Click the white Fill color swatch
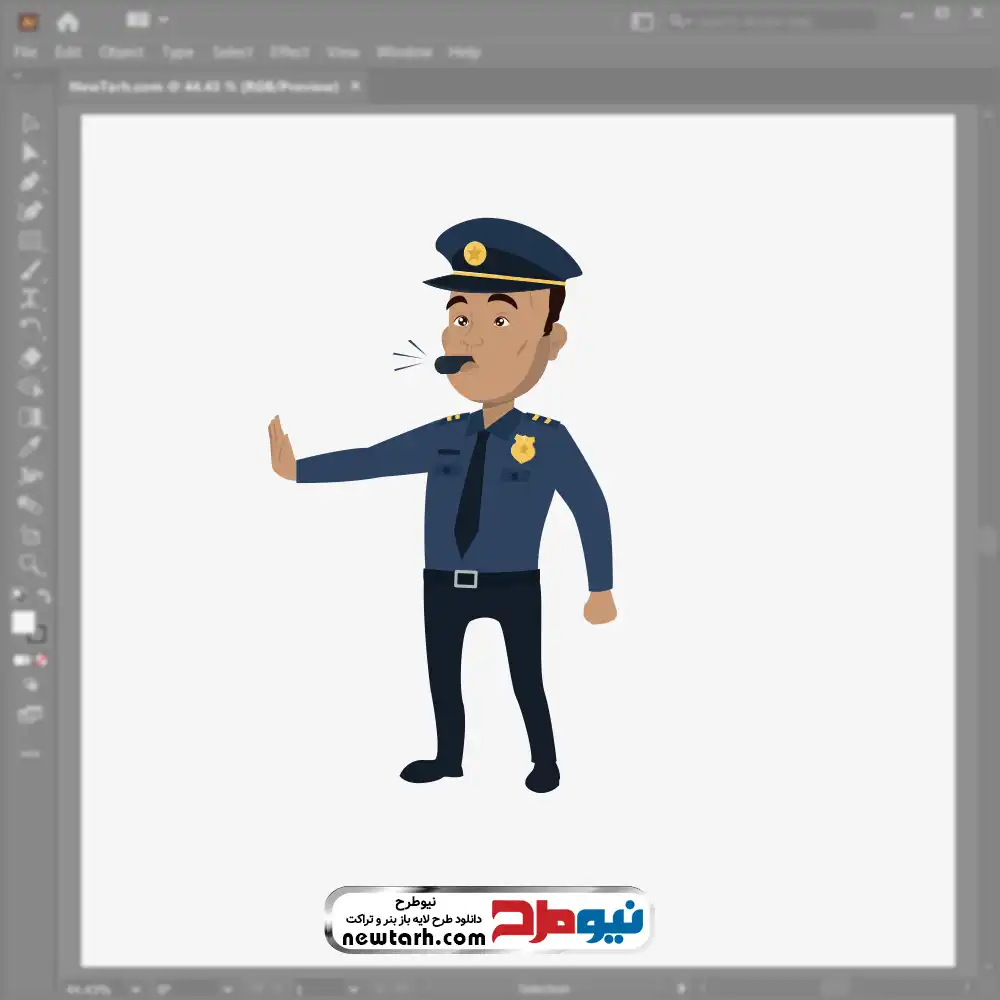Viewport: 1000px width, 1000px height. (x=23, y=622)
